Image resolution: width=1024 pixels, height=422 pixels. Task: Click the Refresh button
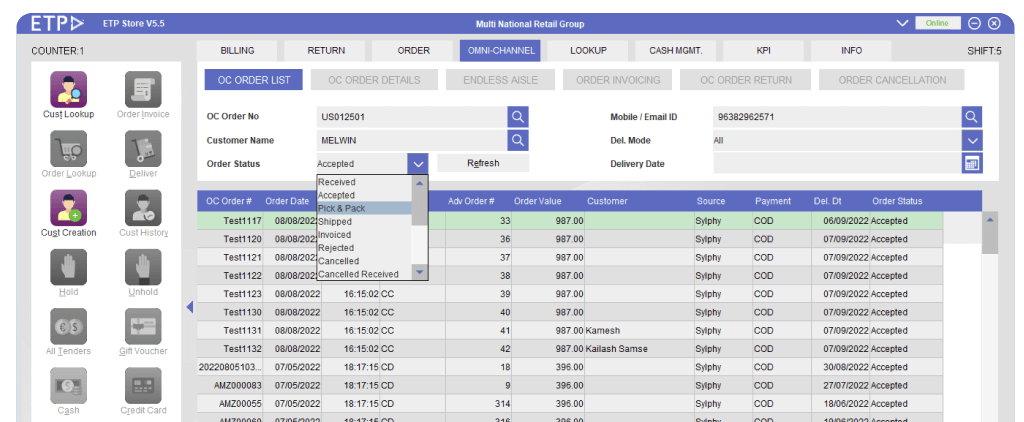click(483, 163)
